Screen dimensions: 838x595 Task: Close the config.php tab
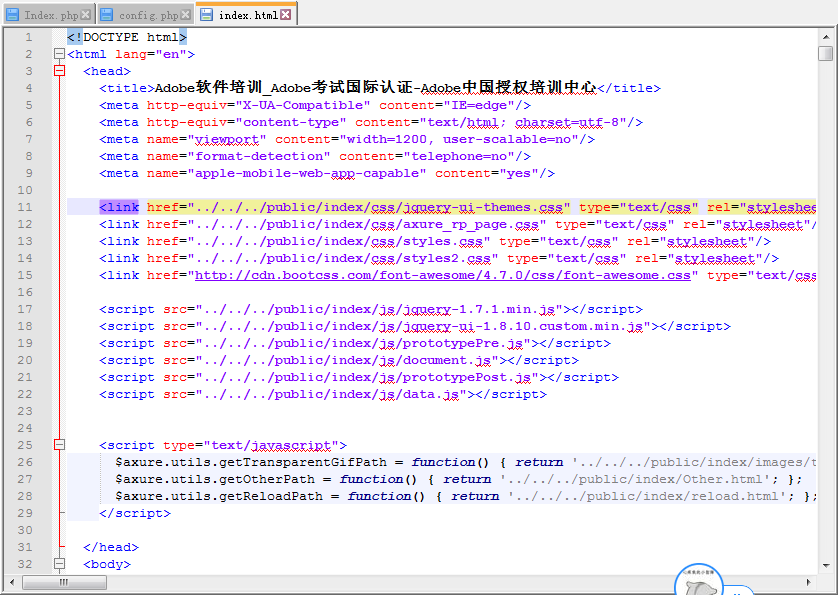click(x=185, y=14)
